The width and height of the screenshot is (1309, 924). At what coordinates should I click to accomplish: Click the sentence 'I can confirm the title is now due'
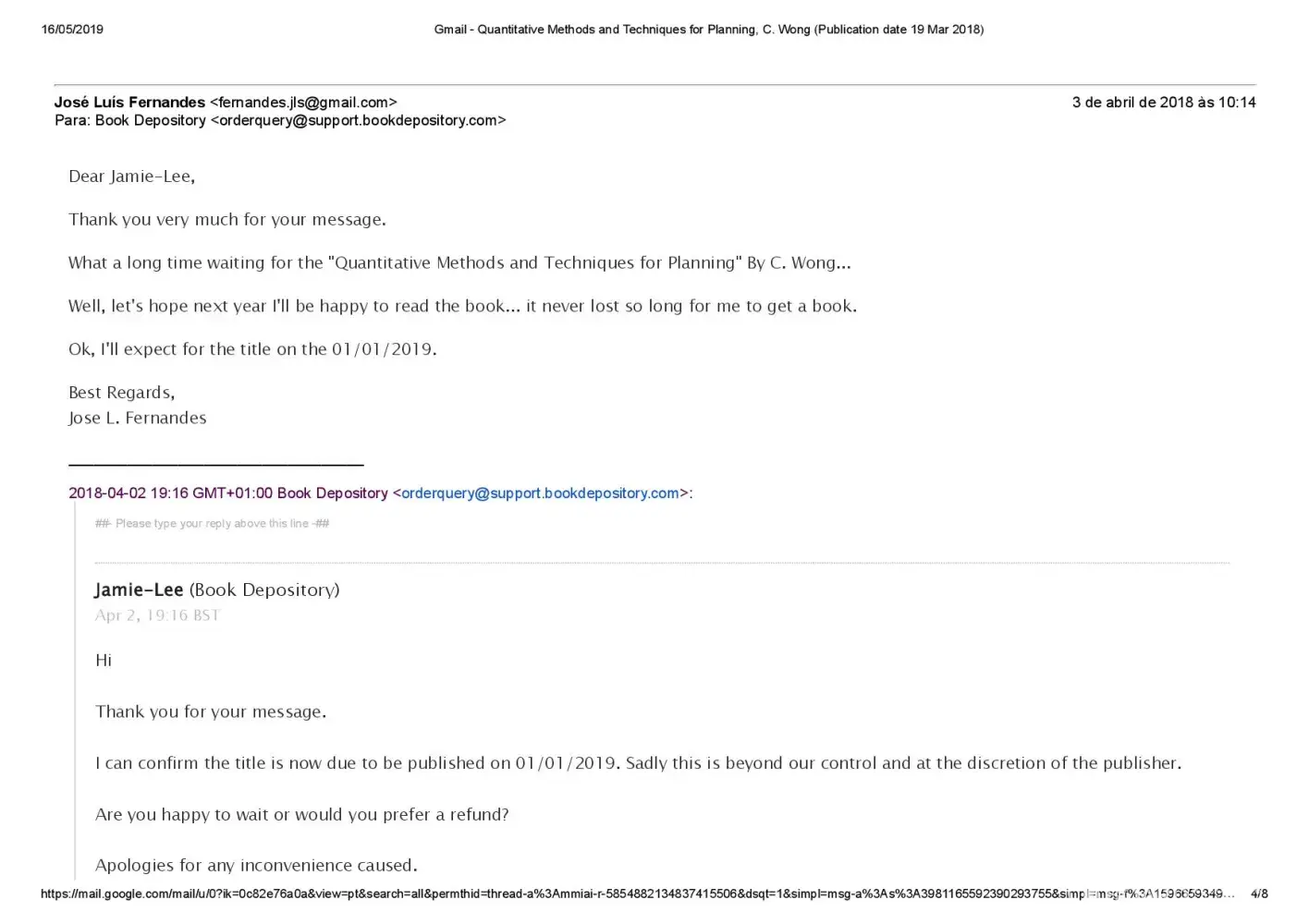click(638, 763)
